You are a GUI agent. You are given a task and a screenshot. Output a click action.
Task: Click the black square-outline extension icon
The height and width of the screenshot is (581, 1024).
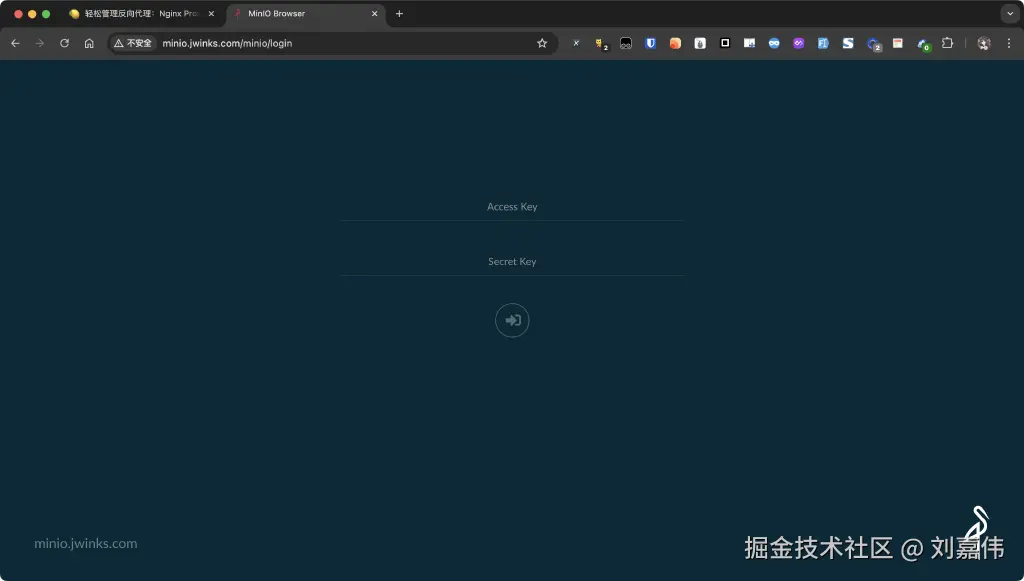point(725,43)
